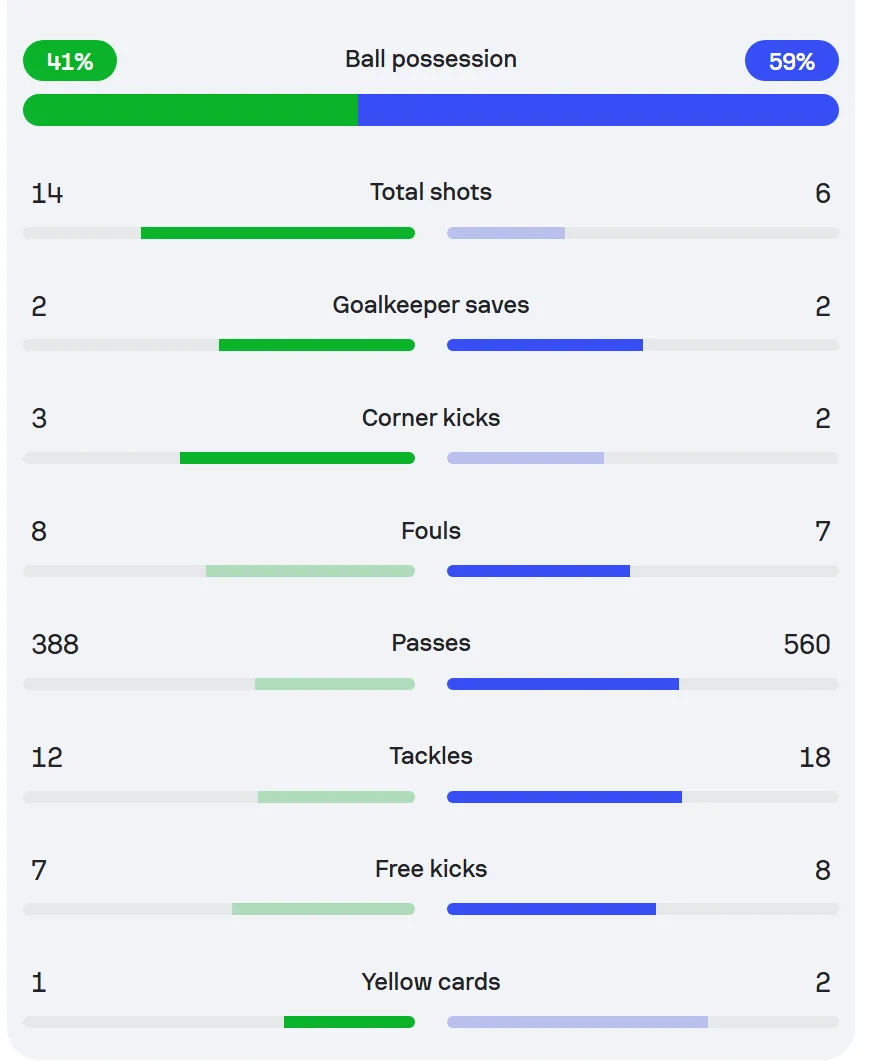Click the green Corner kicks bar

coord(297,459)
